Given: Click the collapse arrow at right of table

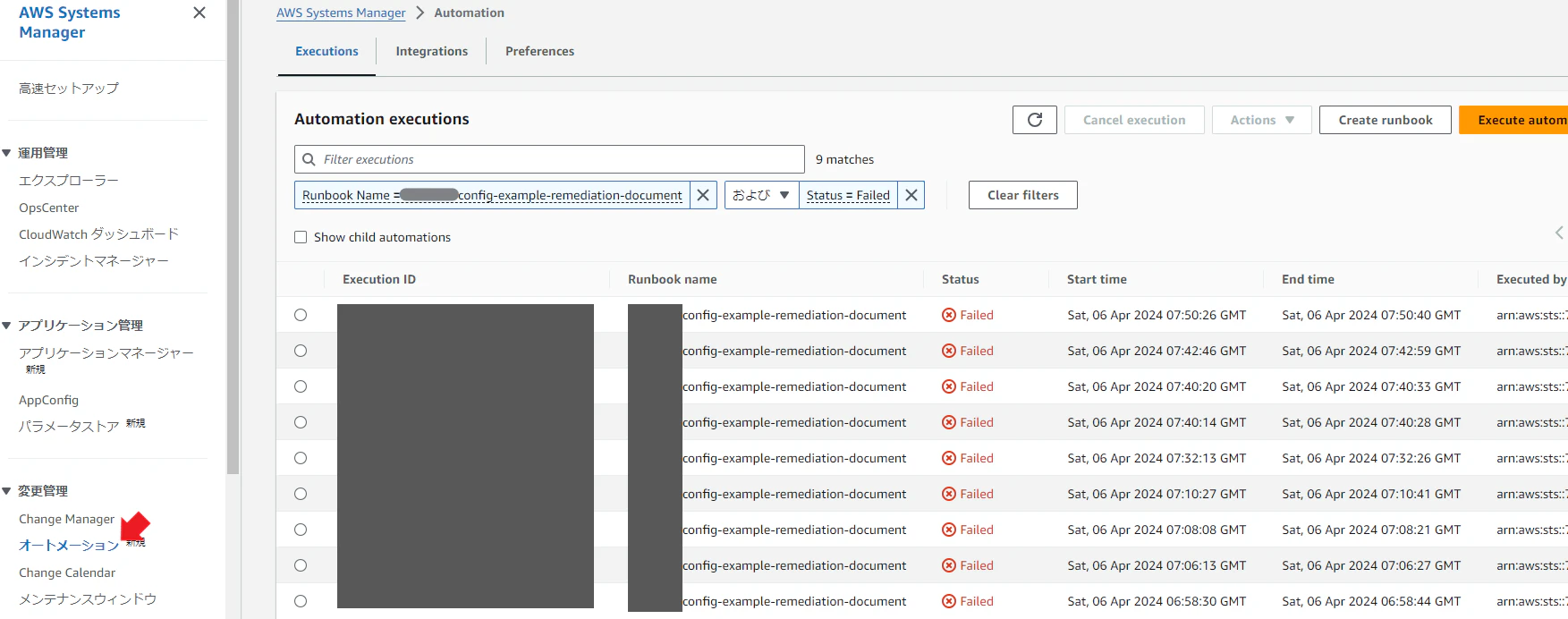Looking at the screenshot, I should click(1559, 233).
